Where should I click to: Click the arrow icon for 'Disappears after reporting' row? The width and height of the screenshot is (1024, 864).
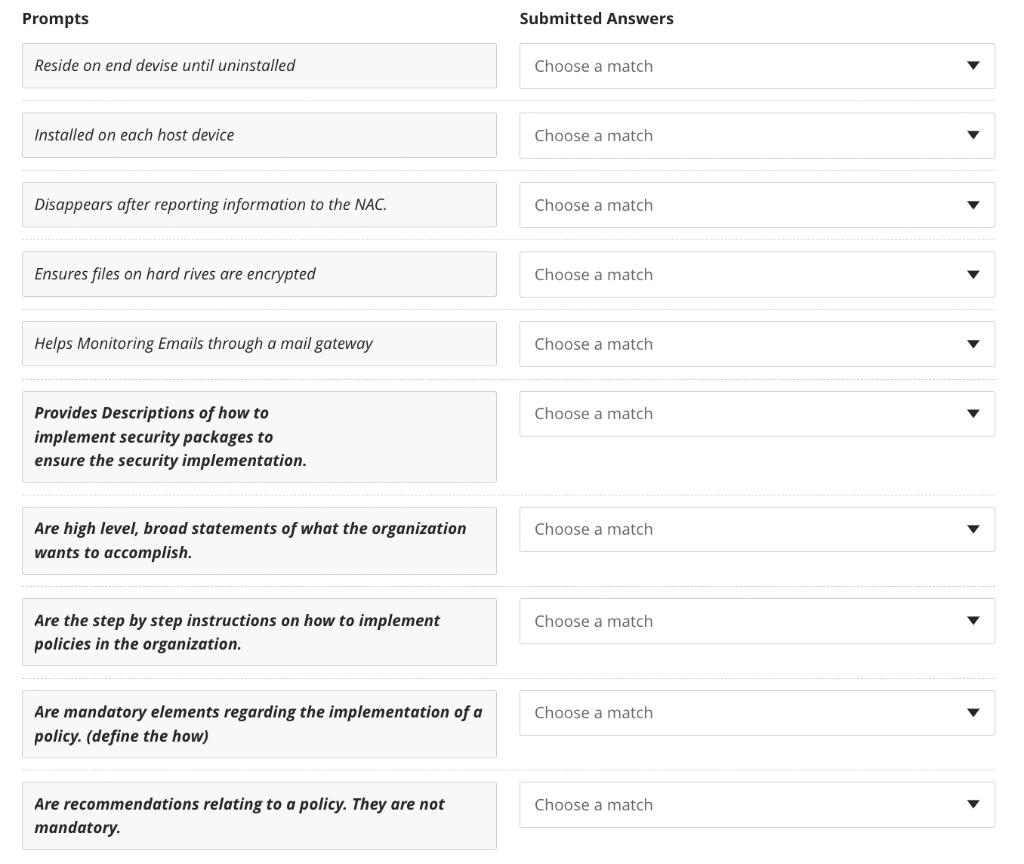pos(973,205)
